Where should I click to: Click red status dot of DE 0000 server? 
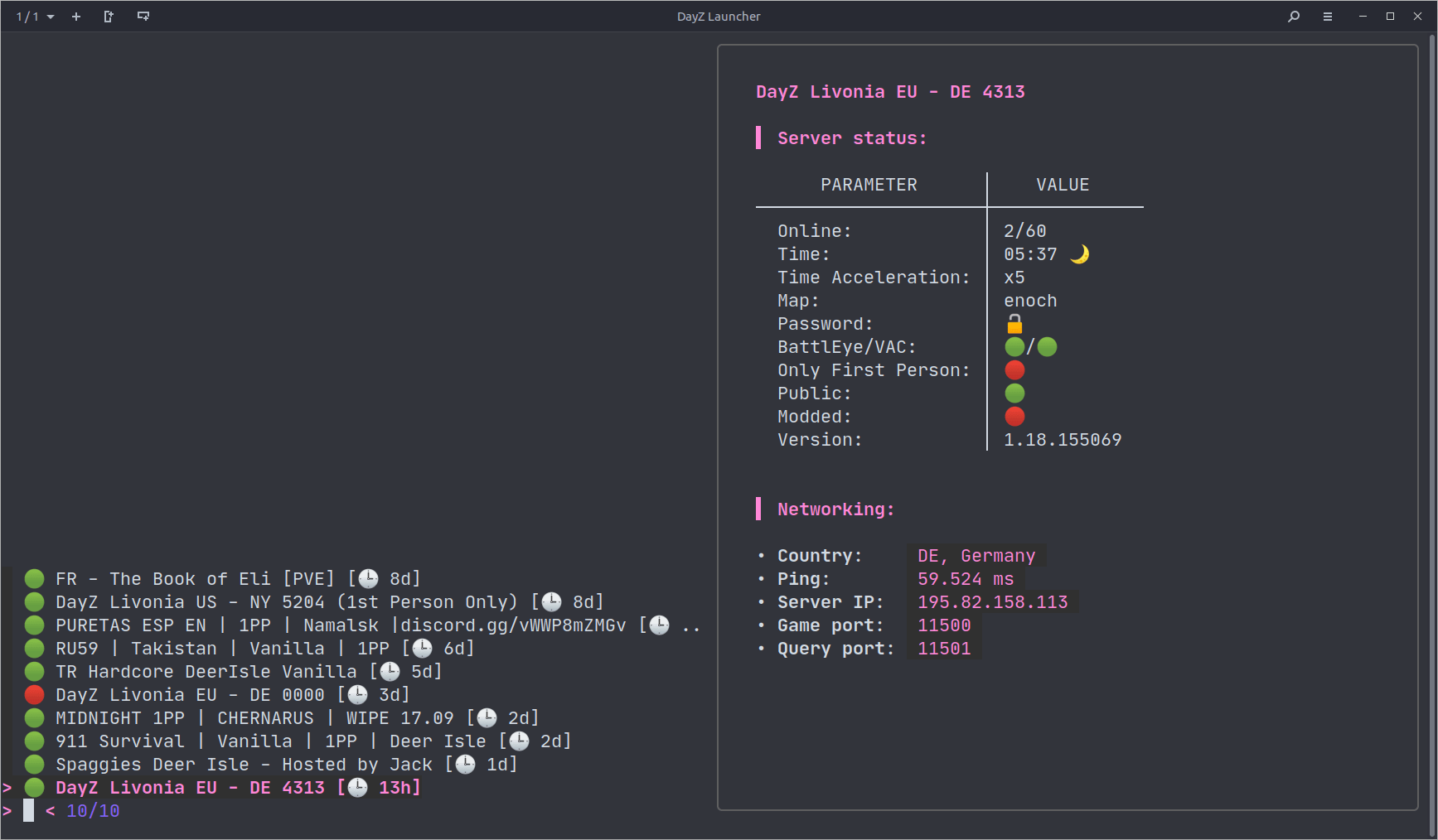[35, 694]
